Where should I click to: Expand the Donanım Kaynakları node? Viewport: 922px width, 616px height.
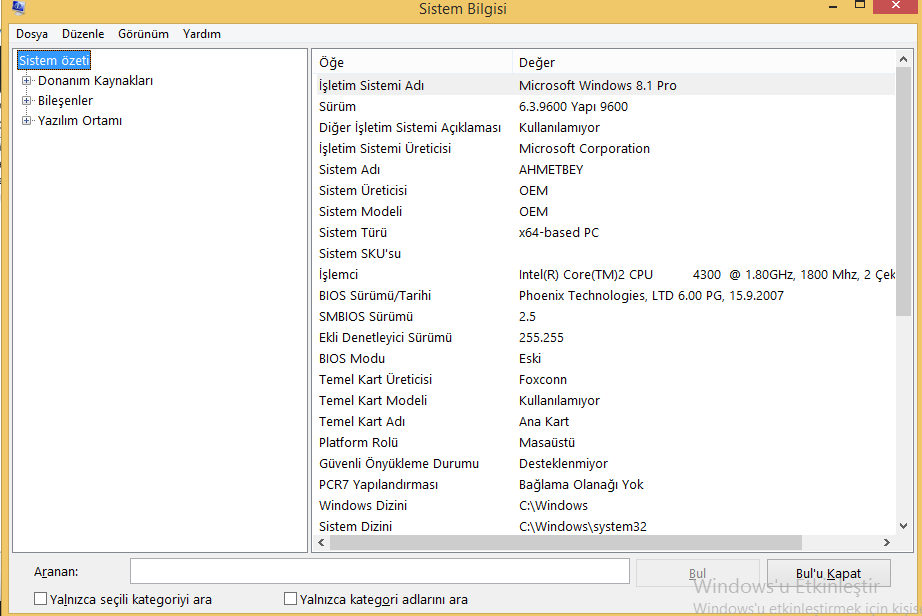(26, 81)
